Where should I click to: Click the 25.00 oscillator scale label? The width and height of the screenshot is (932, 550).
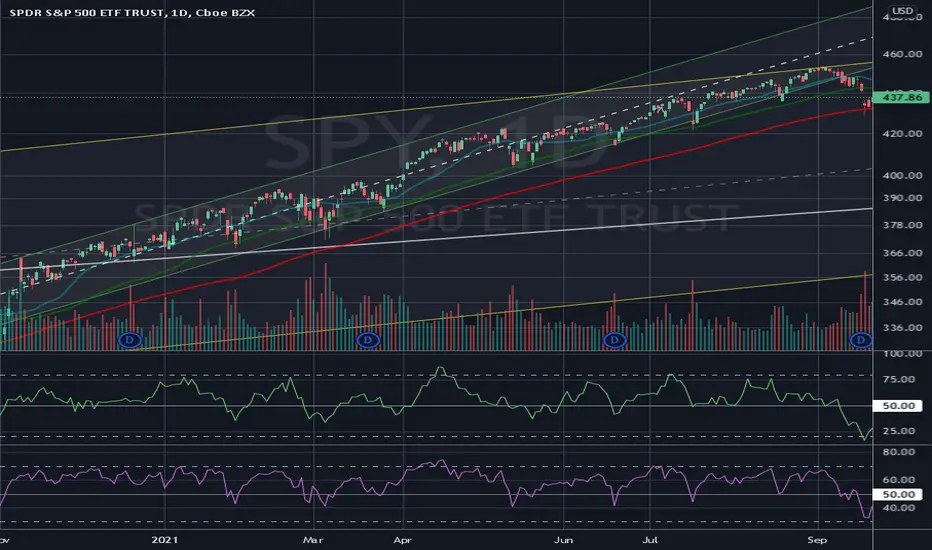[x=899, y=430]
